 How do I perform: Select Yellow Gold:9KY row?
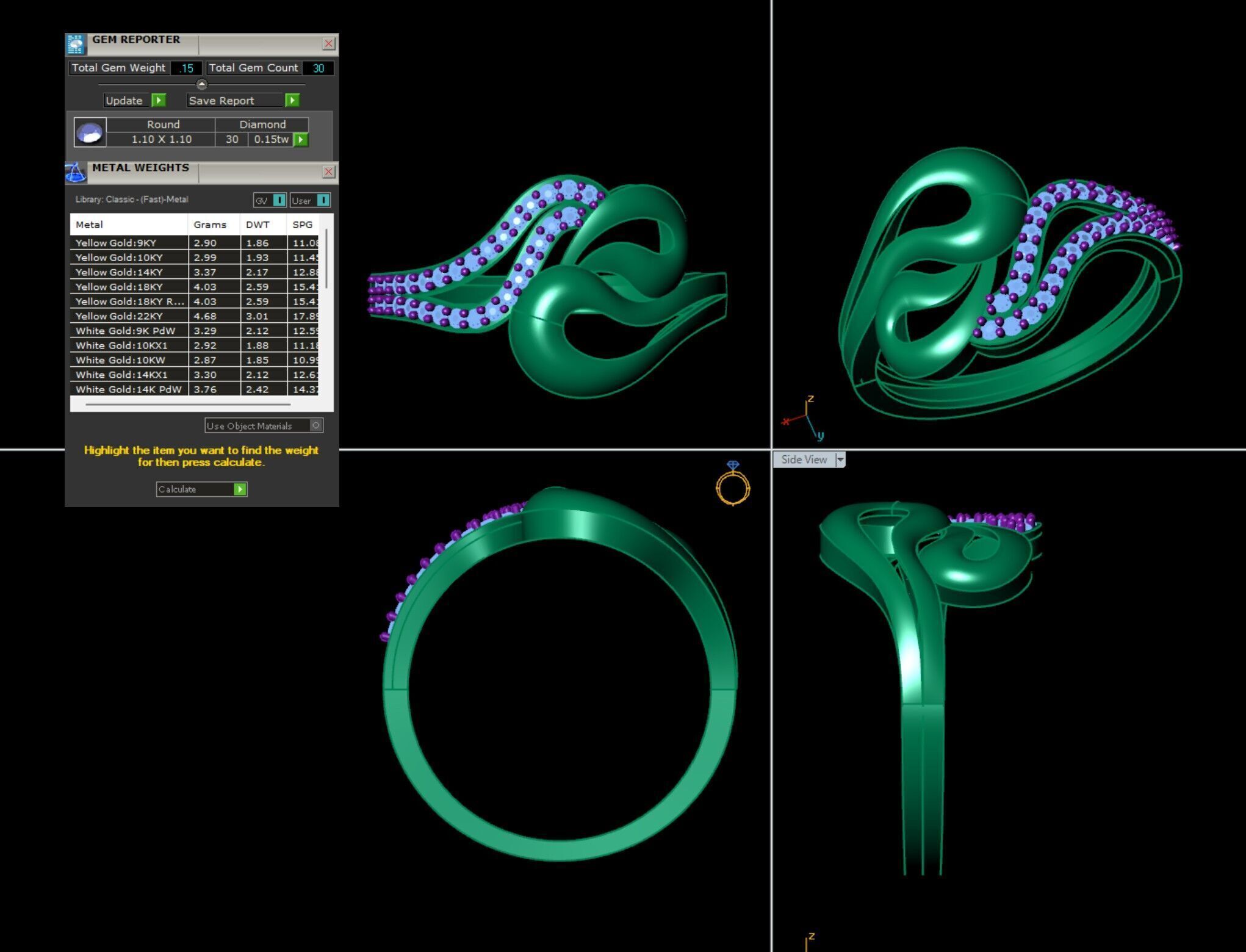(x=194, y=242)
